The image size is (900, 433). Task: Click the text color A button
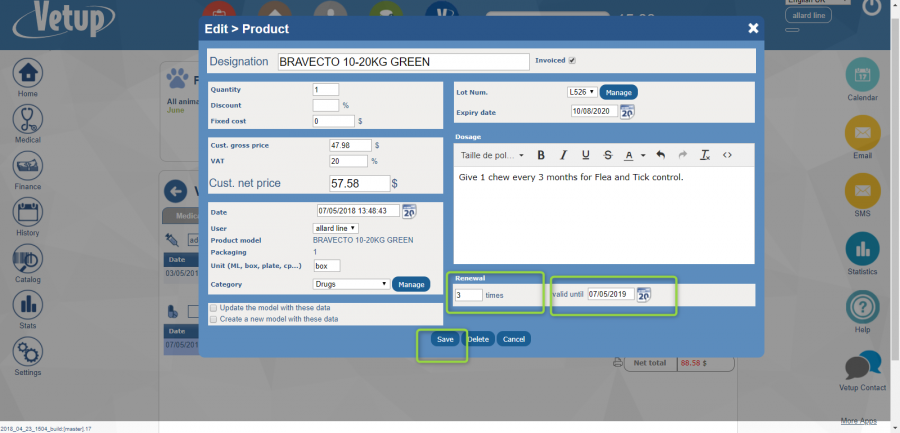[629, 155]
